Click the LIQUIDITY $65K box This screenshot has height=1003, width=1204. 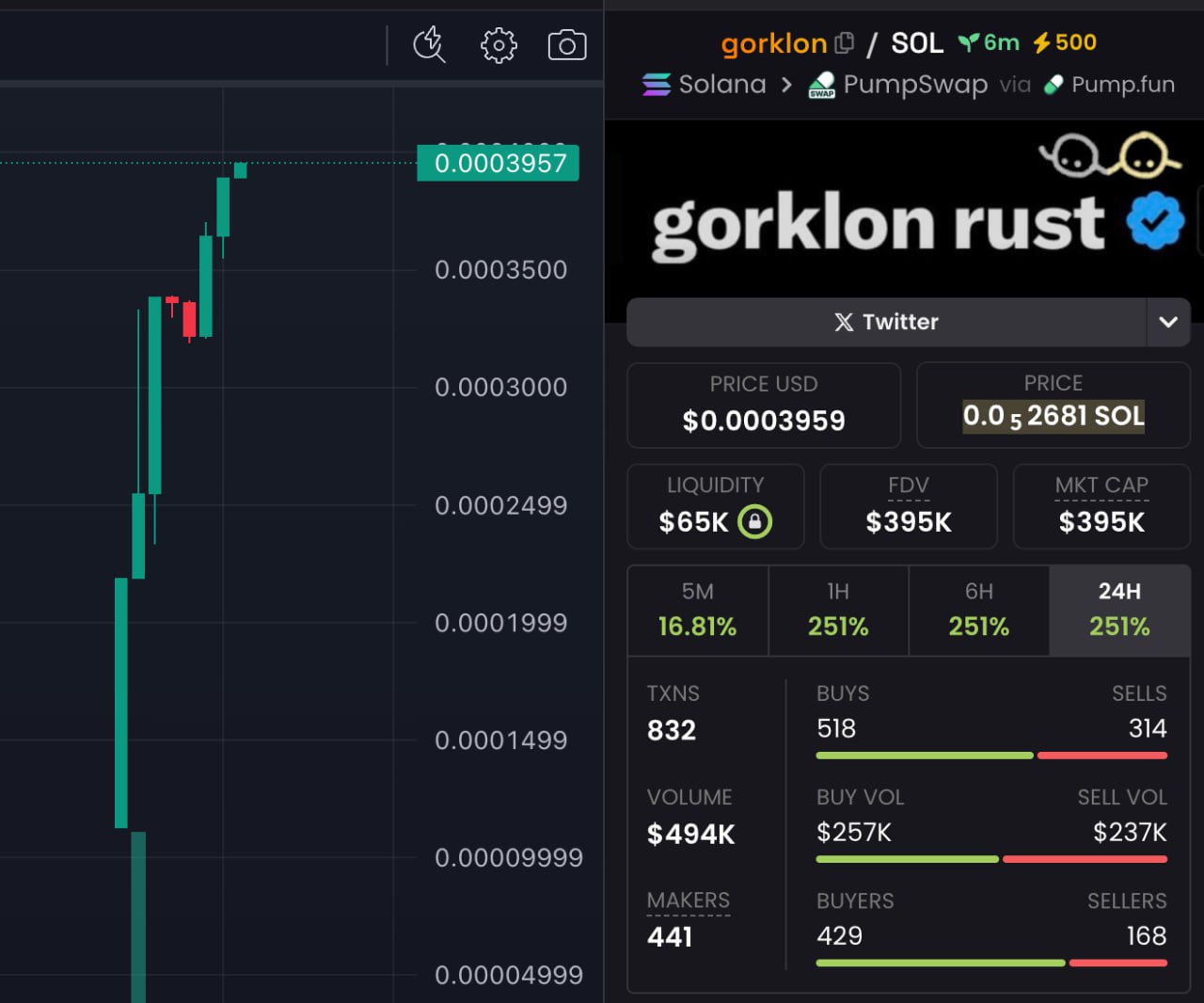pyautogui.click(x=716, y=506)
